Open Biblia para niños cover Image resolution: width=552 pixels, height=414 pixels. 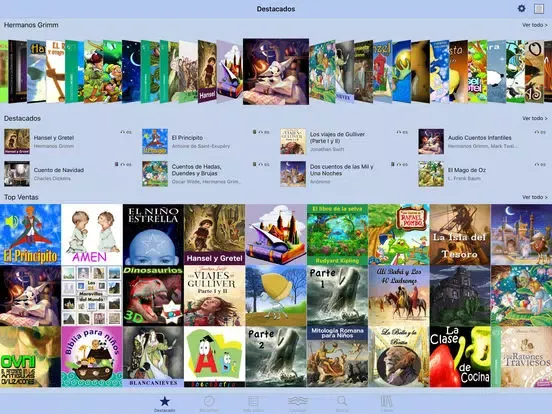pyautogui.click(x=92, y=357)
